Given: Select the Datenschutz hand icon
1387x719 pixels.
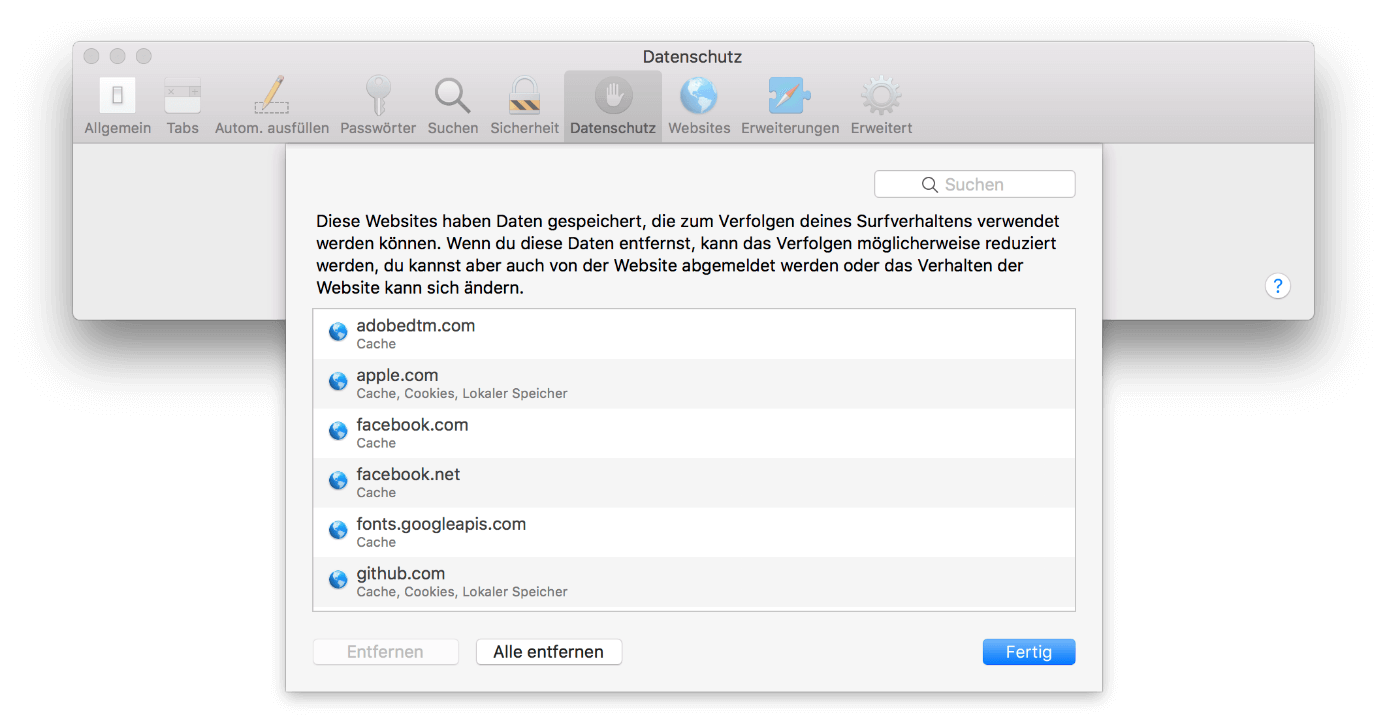Looking at the screenshot, I should (x=613, y=96).
